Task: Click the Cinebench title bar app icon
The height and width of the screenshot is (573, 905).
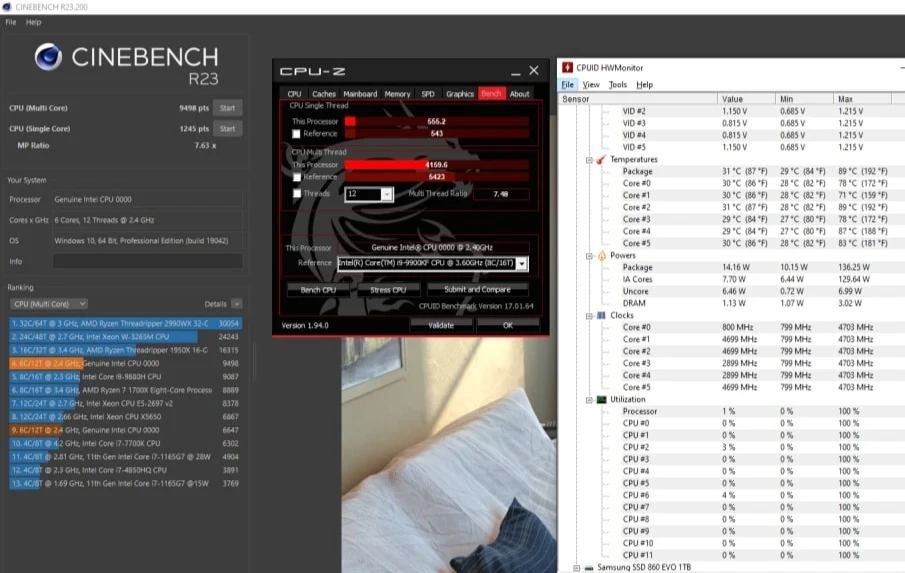Action: [7, 7]
